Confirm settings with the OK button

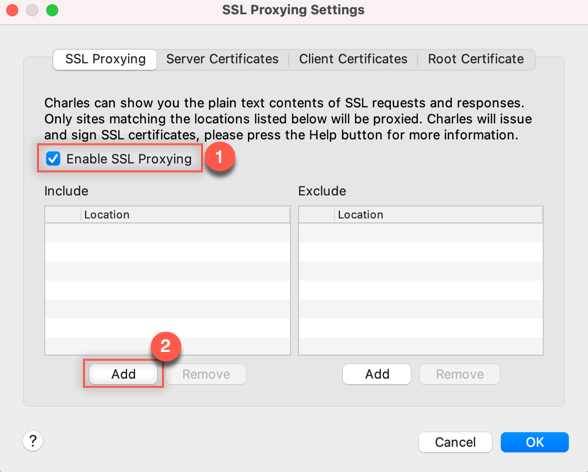tap(535, 442)
